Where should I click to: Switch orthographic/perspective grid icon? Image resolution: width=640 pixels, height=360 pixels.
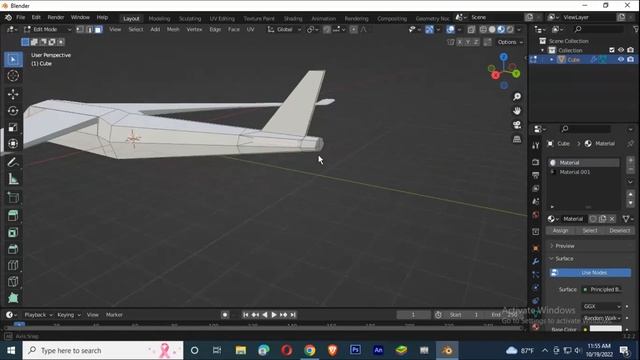[x=517, y=139]
